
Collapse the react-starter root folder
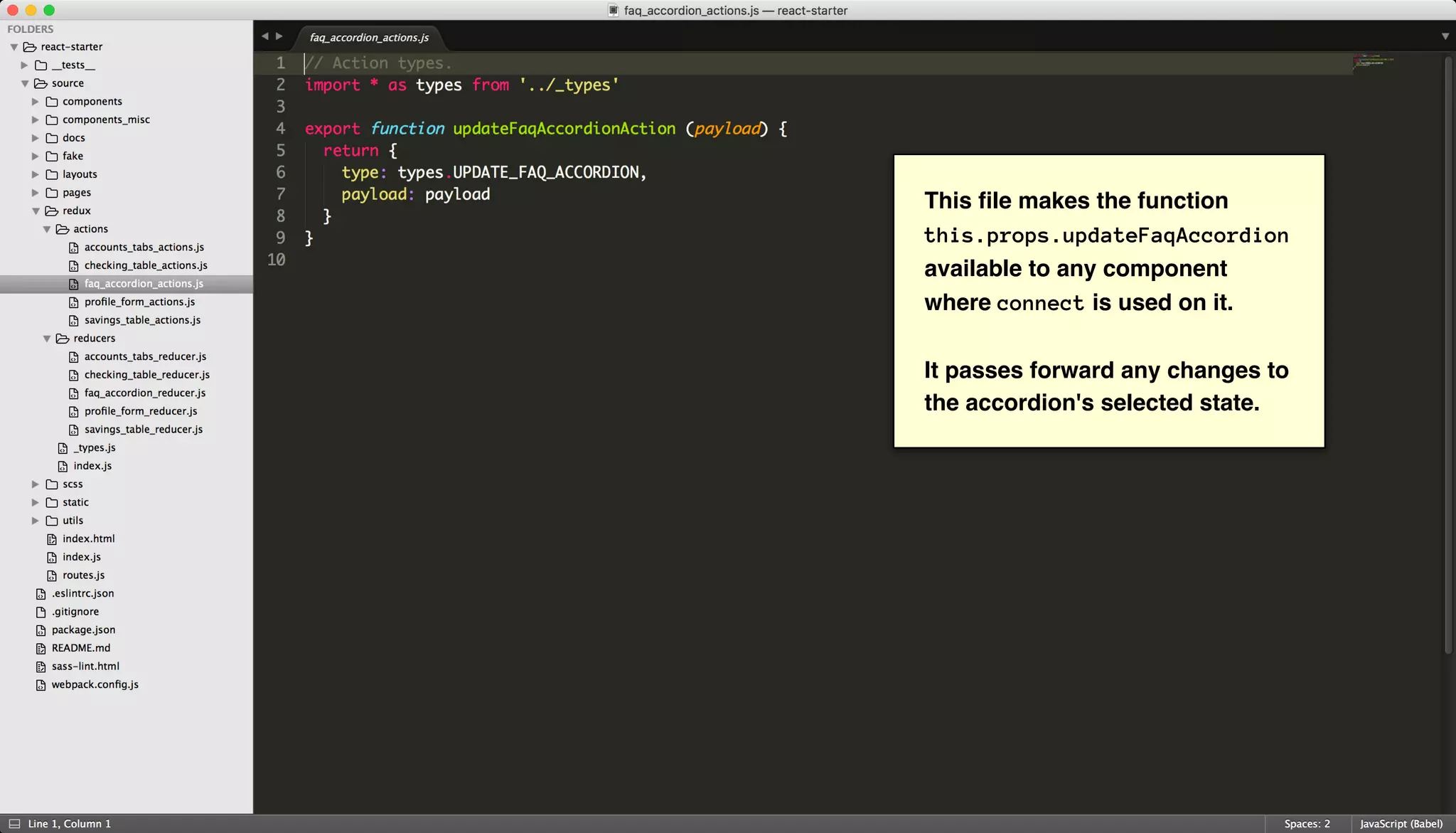(14, 47)
